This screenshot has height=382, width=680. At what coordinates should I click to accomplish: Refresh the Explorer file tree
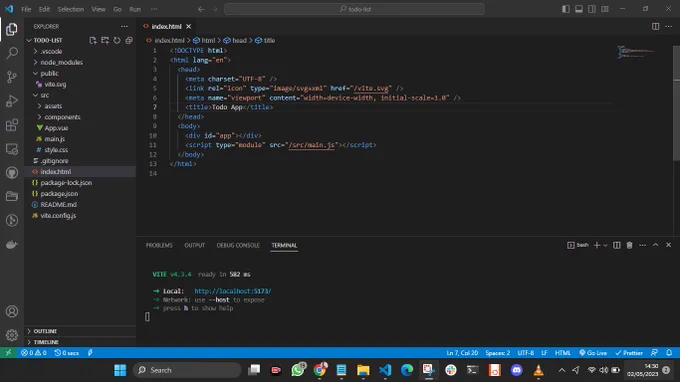pyautogui.click(x=117, y=40)
